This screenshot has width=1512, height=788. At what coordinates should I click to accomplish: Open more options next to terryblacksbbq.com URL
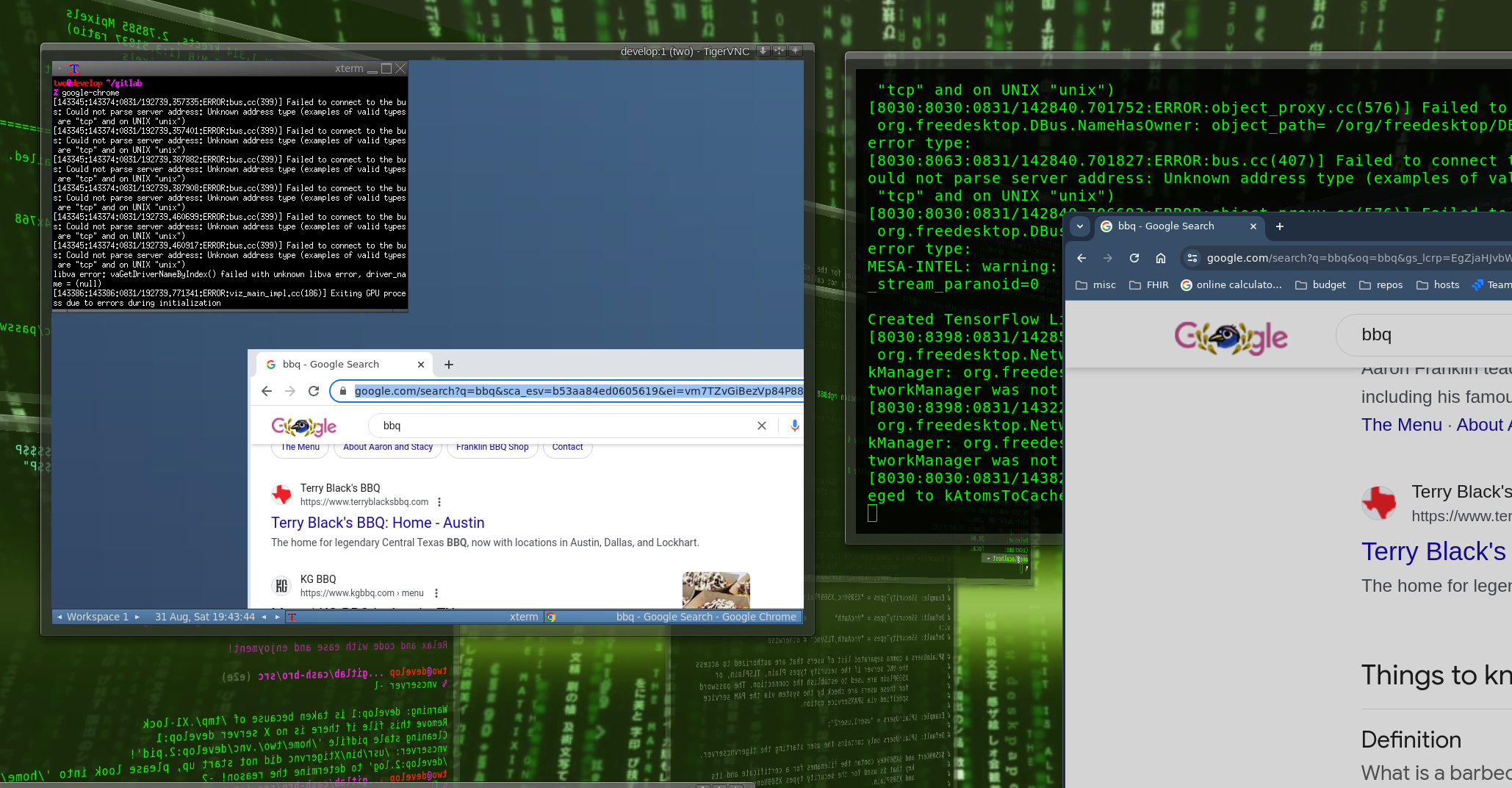(439, 502)
